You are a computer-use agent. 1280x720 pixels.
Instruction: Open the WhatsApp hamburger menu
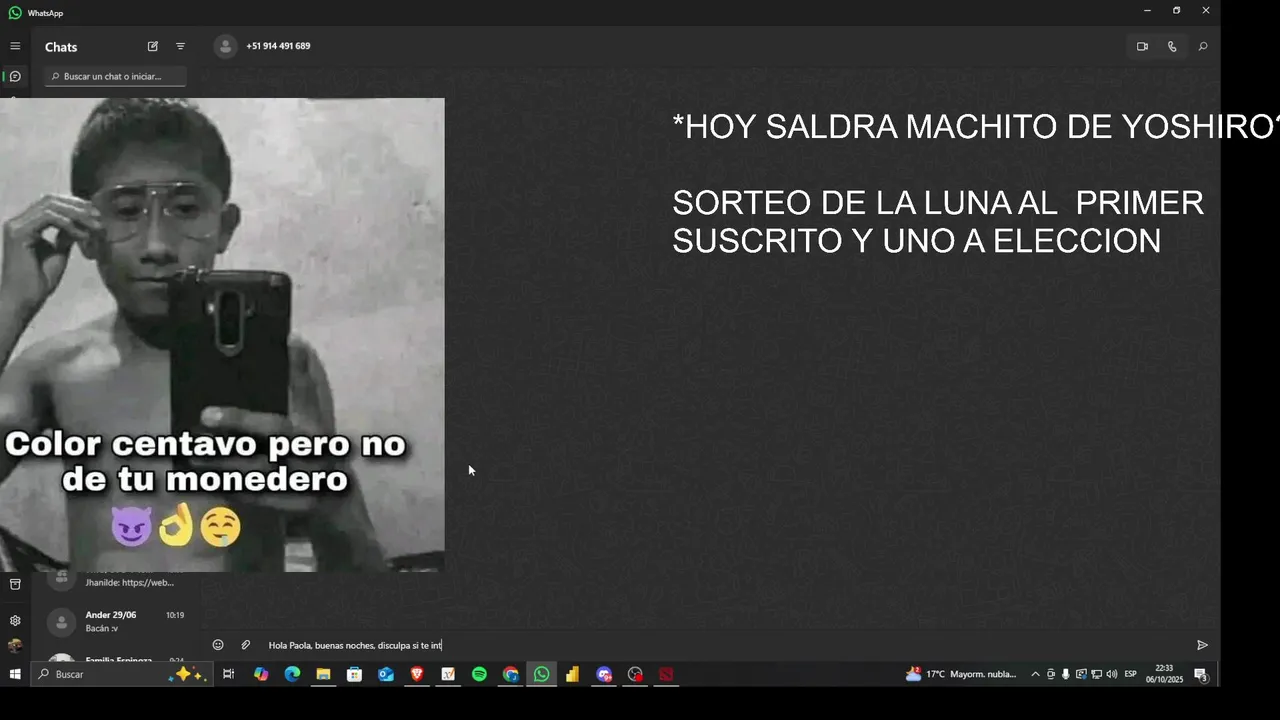coord(15,46)
